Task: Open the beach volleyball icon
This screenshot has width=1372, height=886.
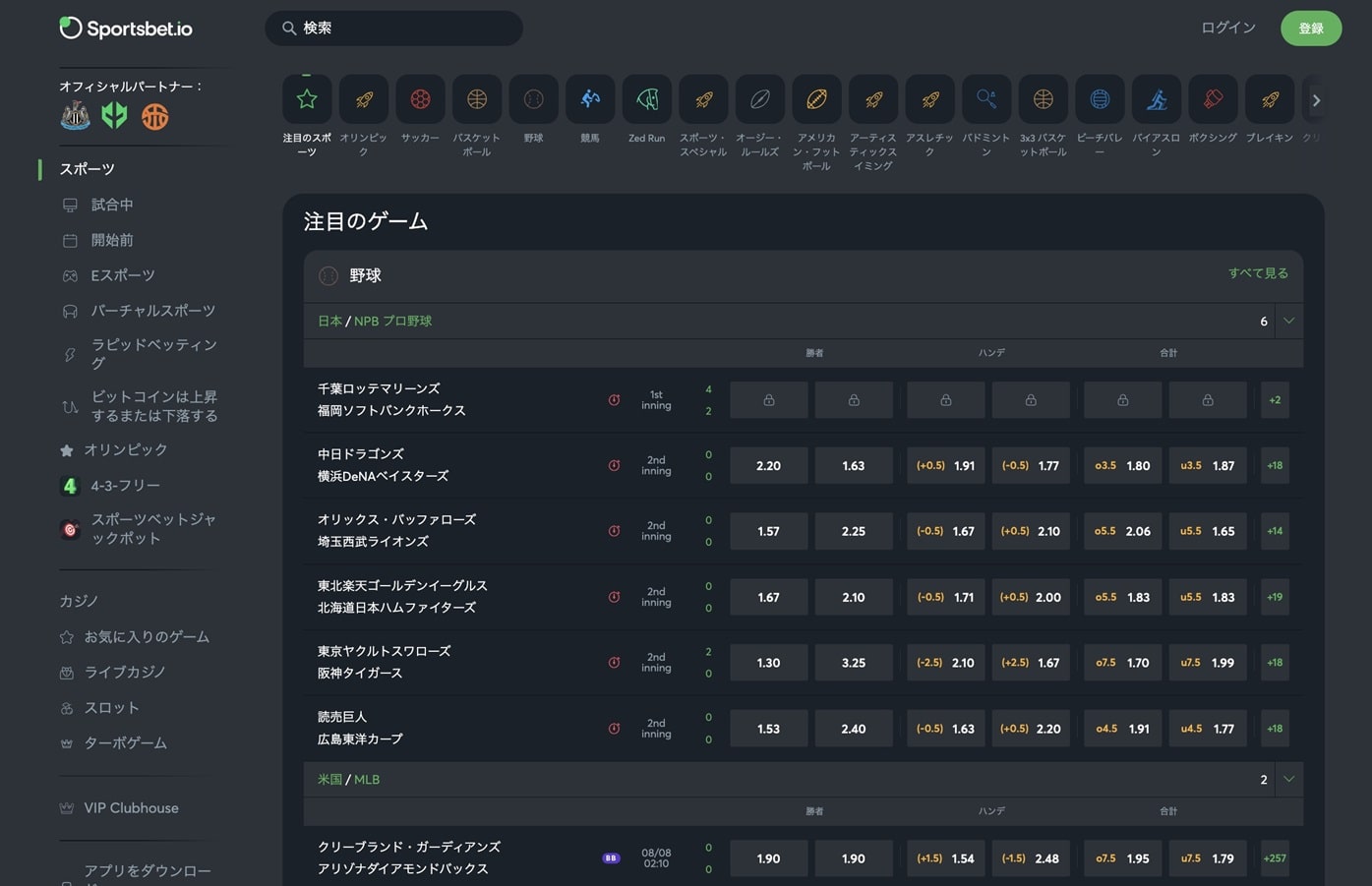Action: [x=1100, y=99]
